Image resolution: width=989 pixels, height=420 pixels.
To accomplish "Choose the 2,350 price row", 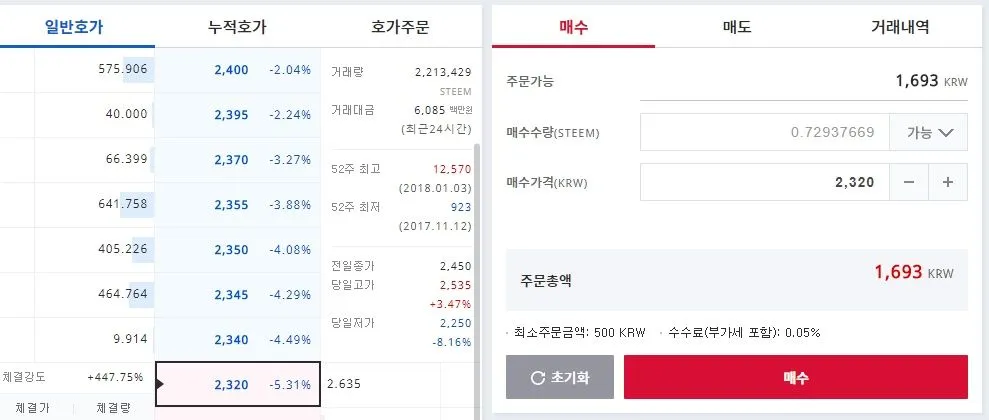I will 238,250.
